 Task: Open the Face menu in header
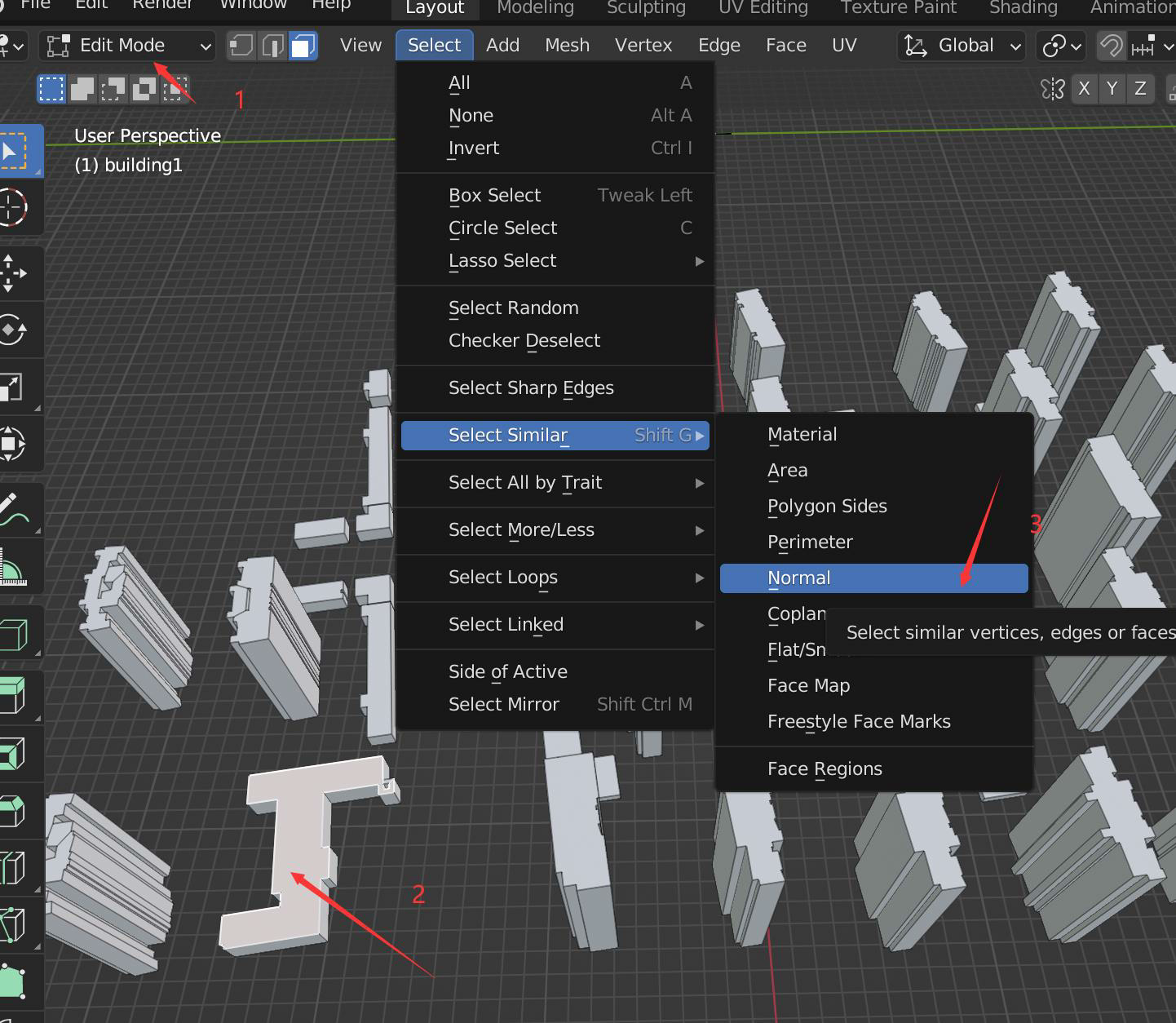point(786,46)
